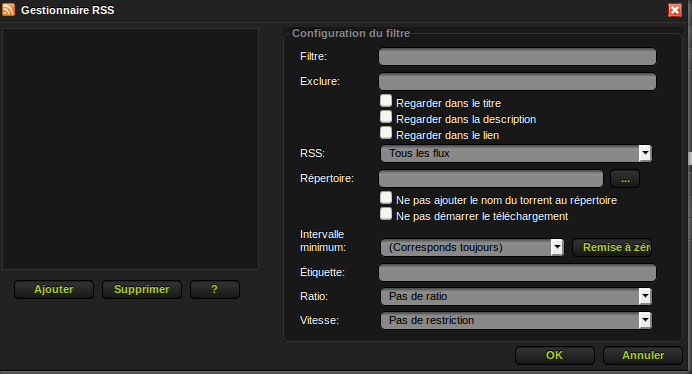Focus the Filtre text field
The height and width of the screenshot is (374, 692).
(517, 57)
